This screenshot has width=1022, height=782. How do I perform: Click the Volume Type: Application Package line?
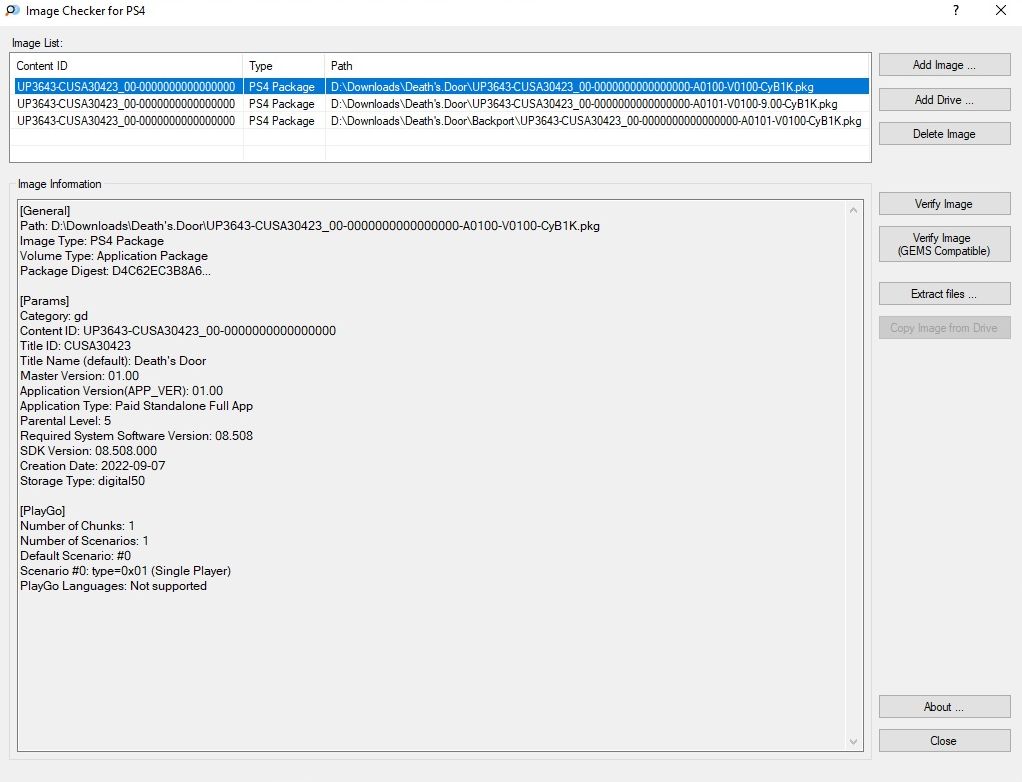point(114,256)
